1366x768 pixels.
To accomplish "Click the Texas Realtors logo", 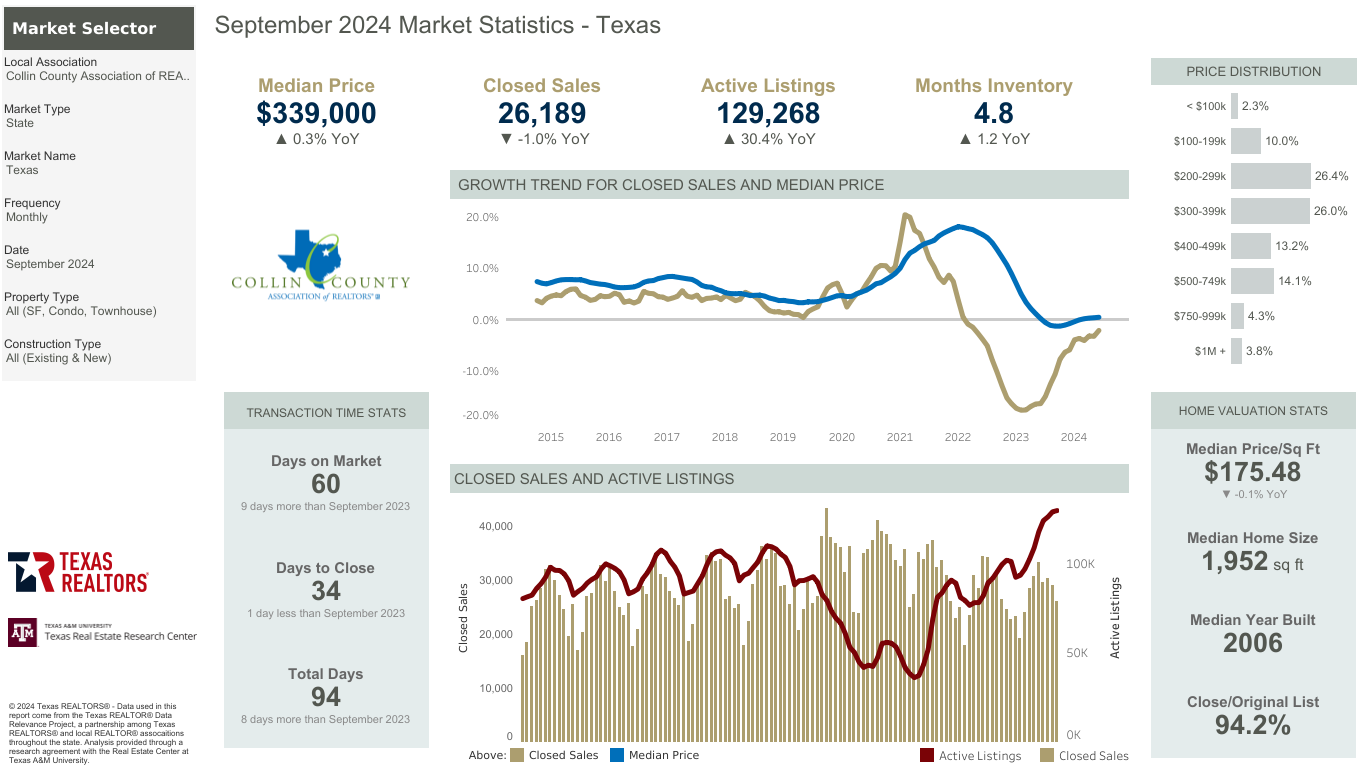I will [x=78, y=572].
